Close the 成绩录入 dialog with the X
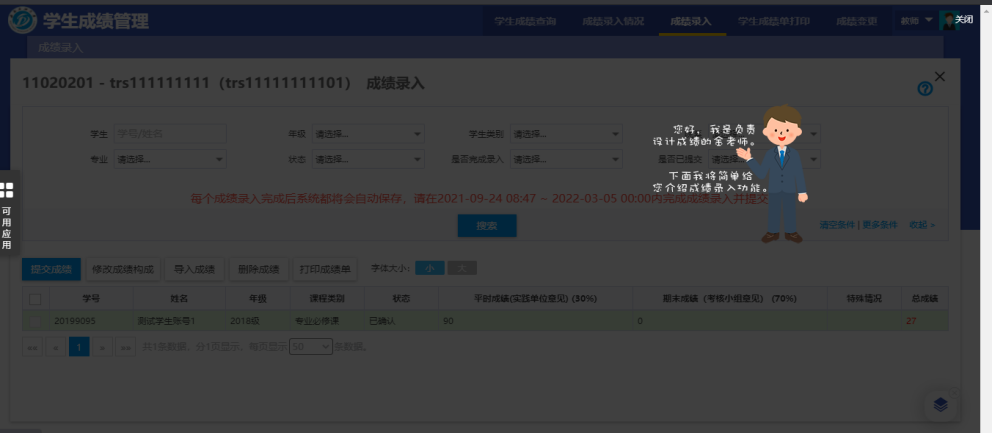Screen dimensions: 992x434 click(x=939, y=76)
